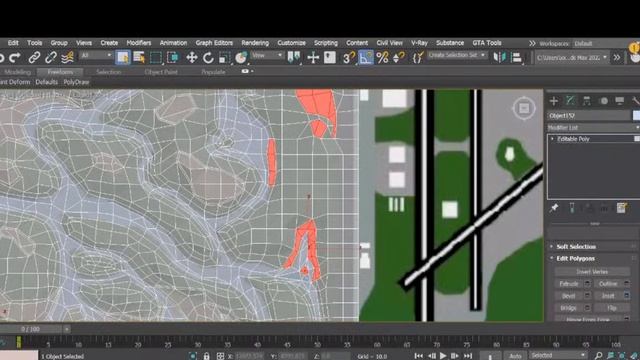Click the object color swatch beside Object152
The height and width of the screenshot is (360, 640).
[636, 116]
